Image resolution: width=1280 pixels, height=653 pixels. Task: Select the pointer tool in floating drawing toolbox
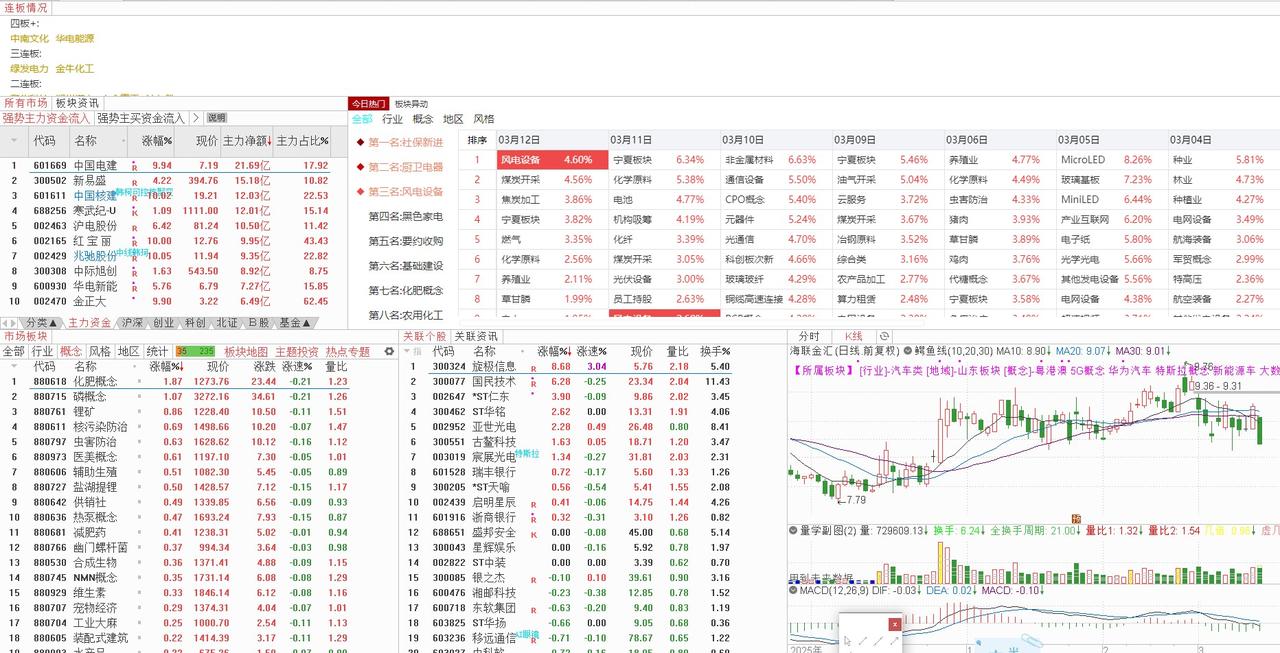(848, 641)
